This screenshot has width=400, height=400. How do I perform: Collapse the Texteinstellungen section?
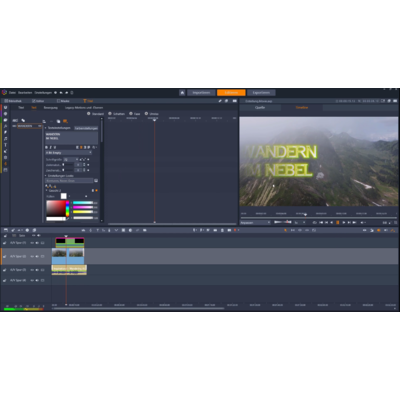pyautogui.click(x=46, y=128)
